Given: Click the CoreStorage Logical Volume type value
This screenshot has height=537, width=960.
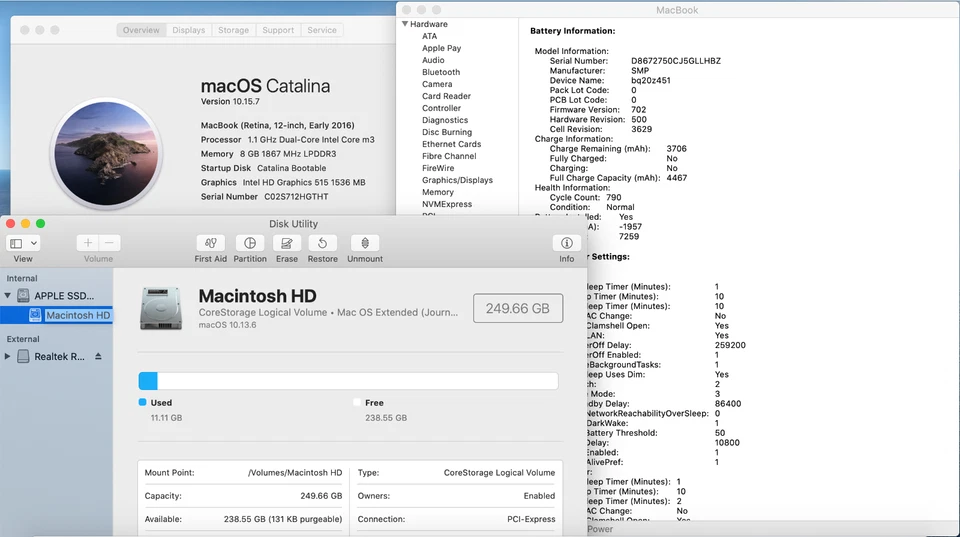Looking at the screenshot, I should click(500, 473).
